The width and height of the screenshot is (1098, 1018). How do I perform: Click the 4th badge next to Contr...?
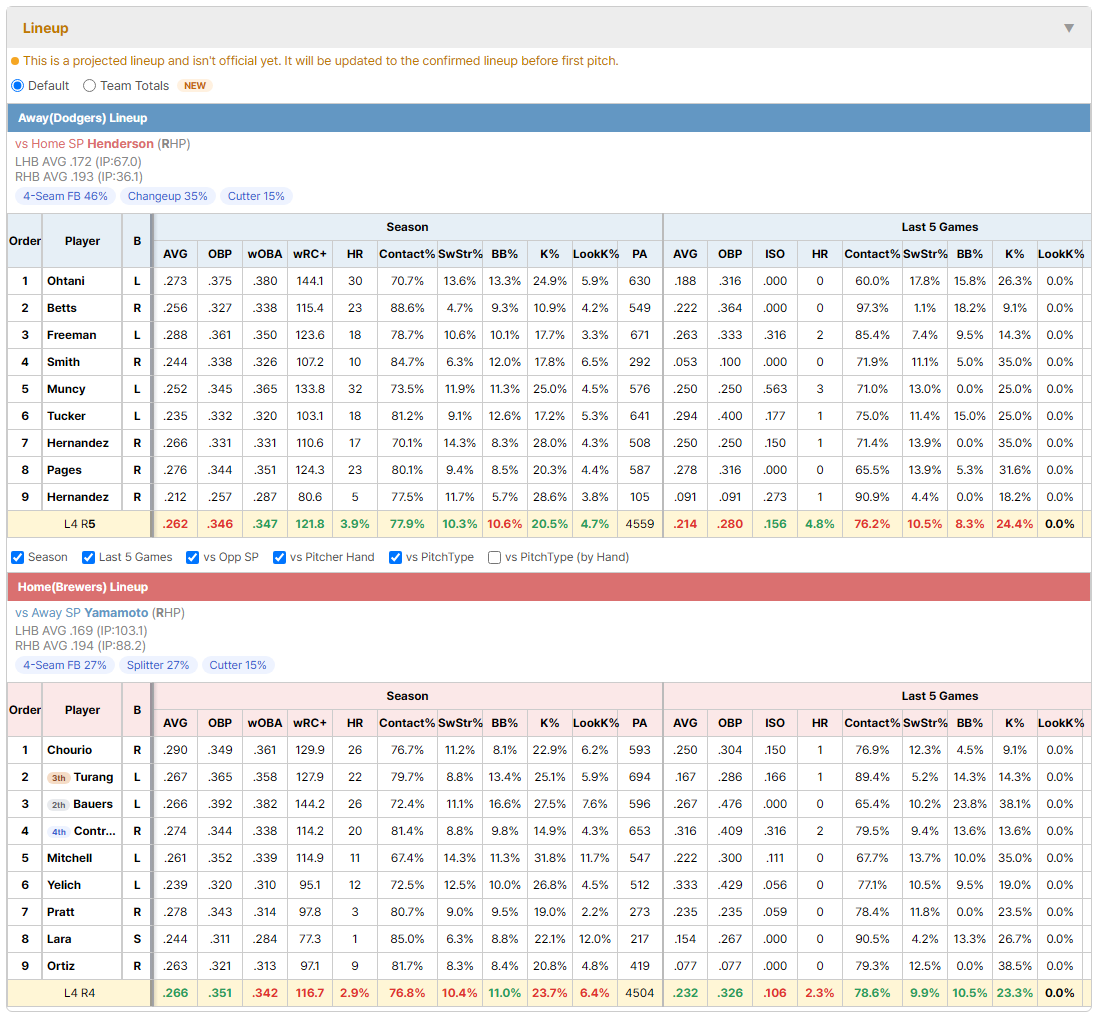[x=59, y=832]
